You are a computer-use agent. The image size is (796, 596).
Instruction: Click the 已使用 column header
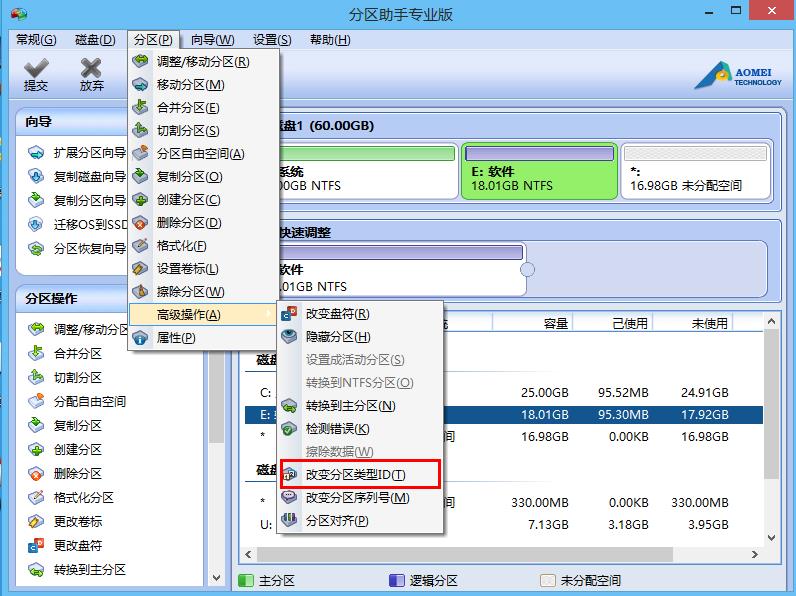pos(613,323)
